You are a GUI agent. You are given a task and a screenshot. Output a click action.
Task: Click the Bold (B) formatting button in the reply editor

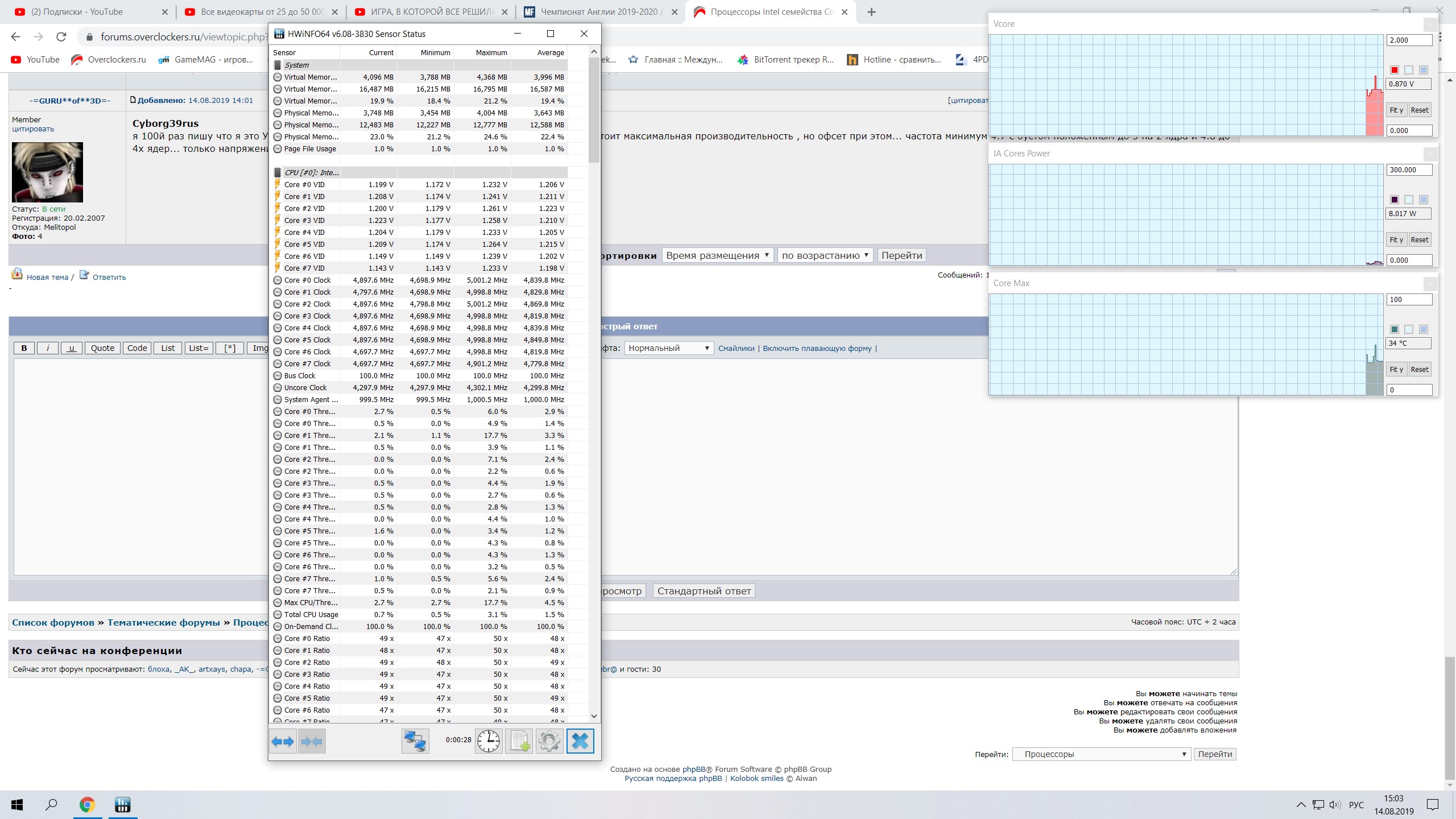tap(24, 348)
